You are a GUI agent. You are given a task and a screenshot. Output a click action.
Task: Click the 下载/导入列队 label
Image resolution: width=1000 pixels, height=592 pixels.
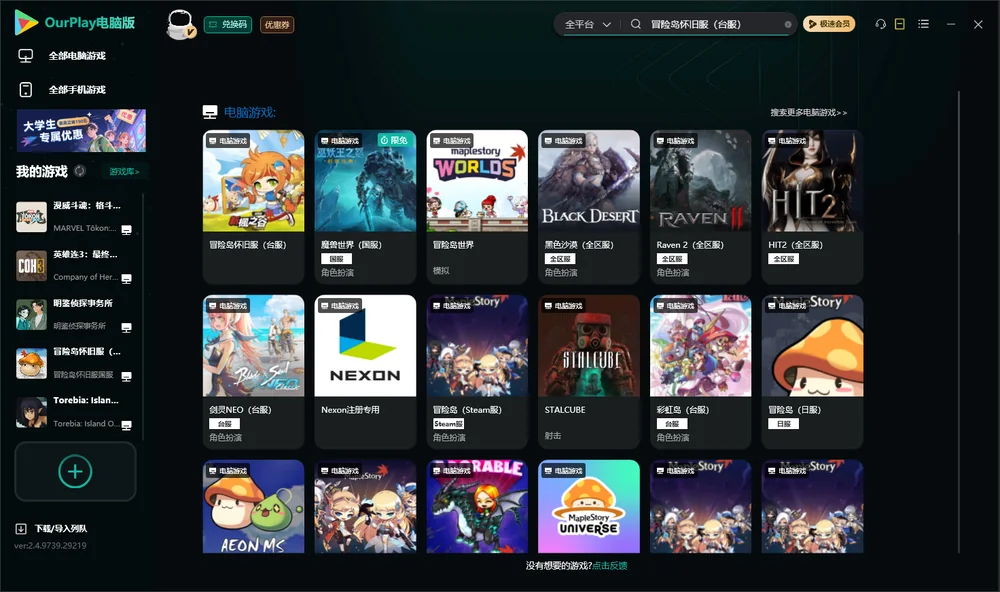click(61, 529)
